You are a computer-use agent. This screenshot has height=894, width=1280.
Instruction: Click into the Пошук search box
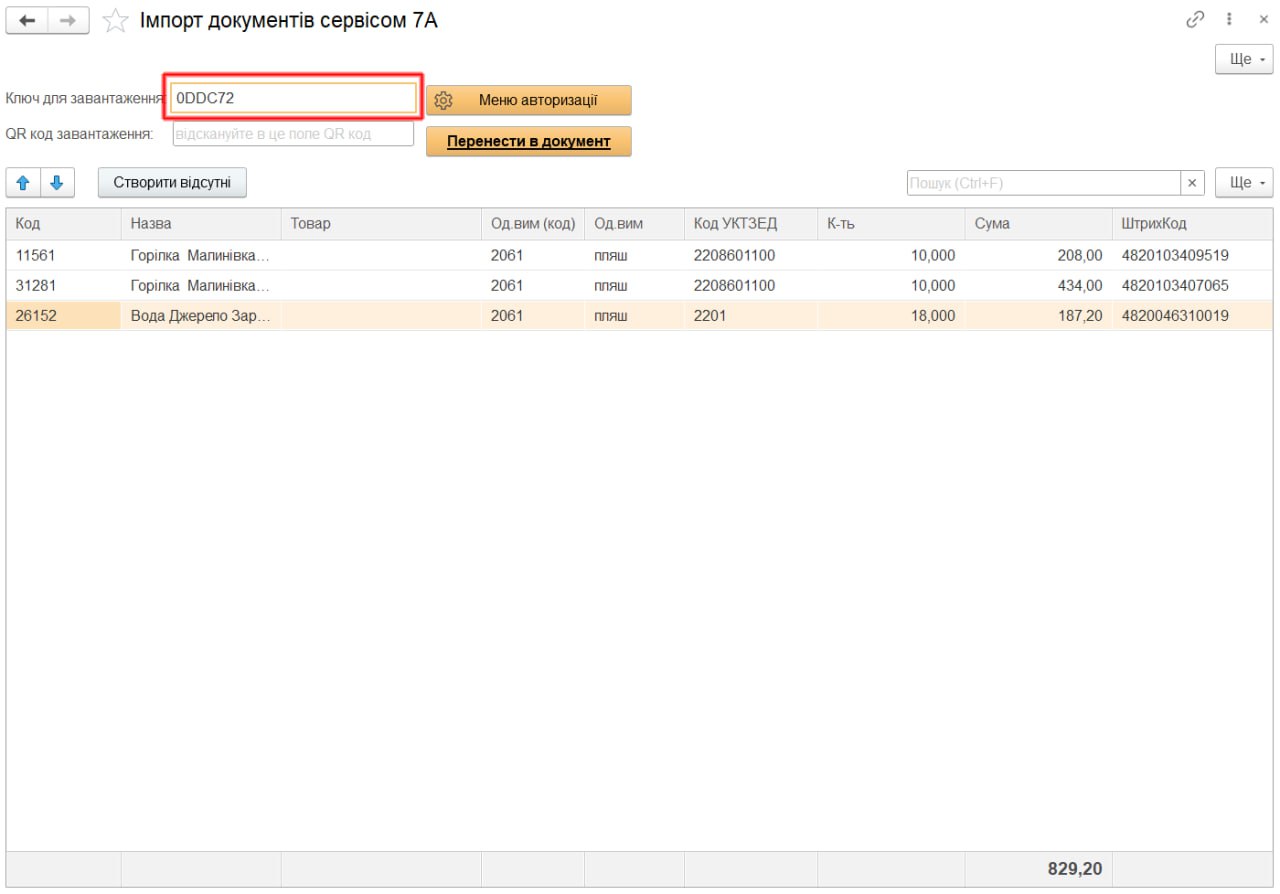[1043, 183]
